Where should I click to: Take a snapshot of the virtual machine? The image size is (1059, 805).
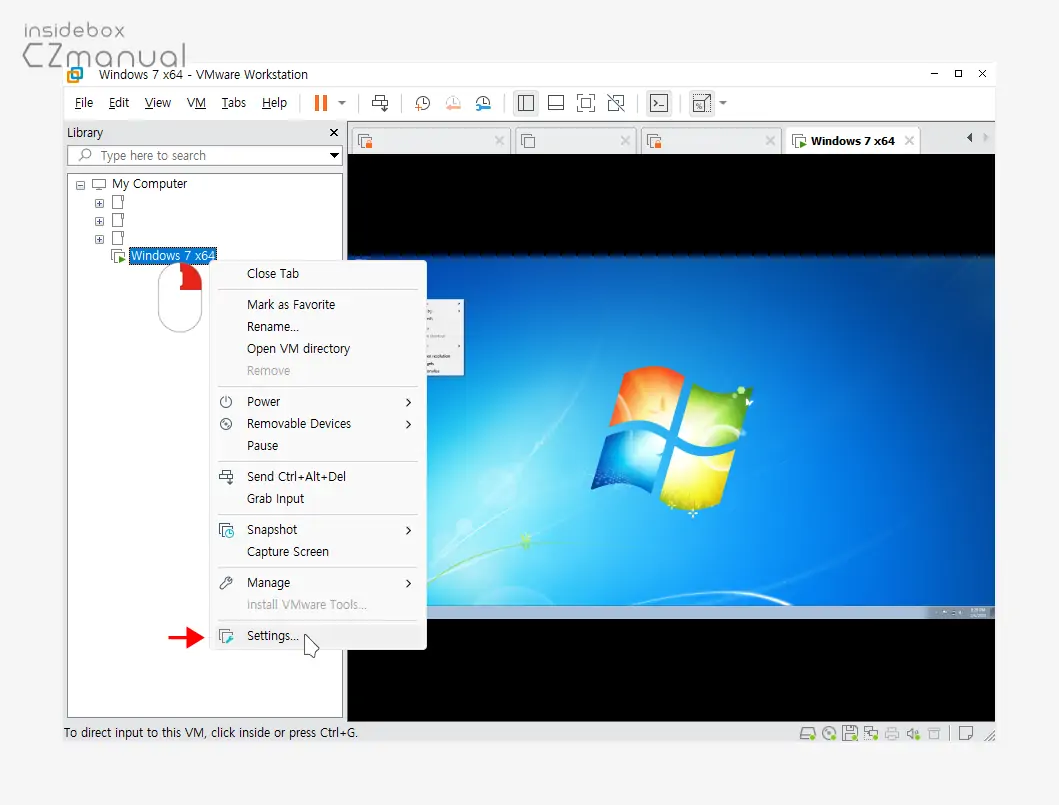point(422,103)
